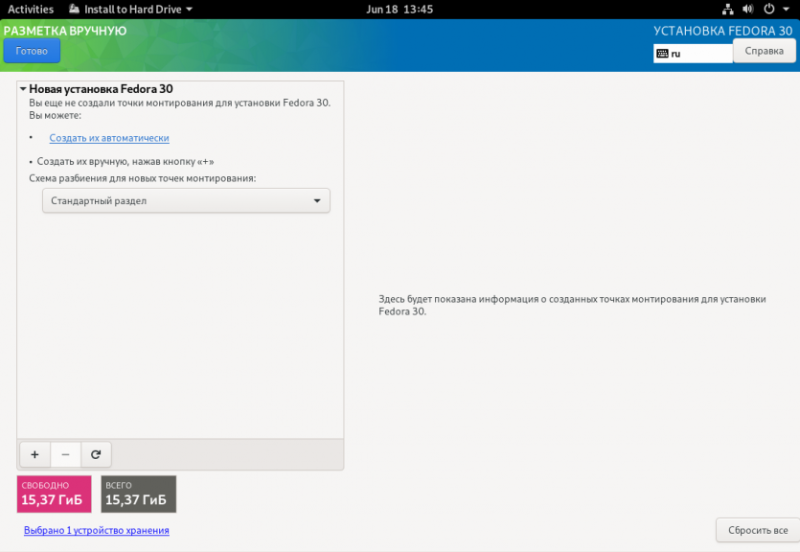
Task: Click the clock showing Jun 18 13:45
Action: (399, 9)
